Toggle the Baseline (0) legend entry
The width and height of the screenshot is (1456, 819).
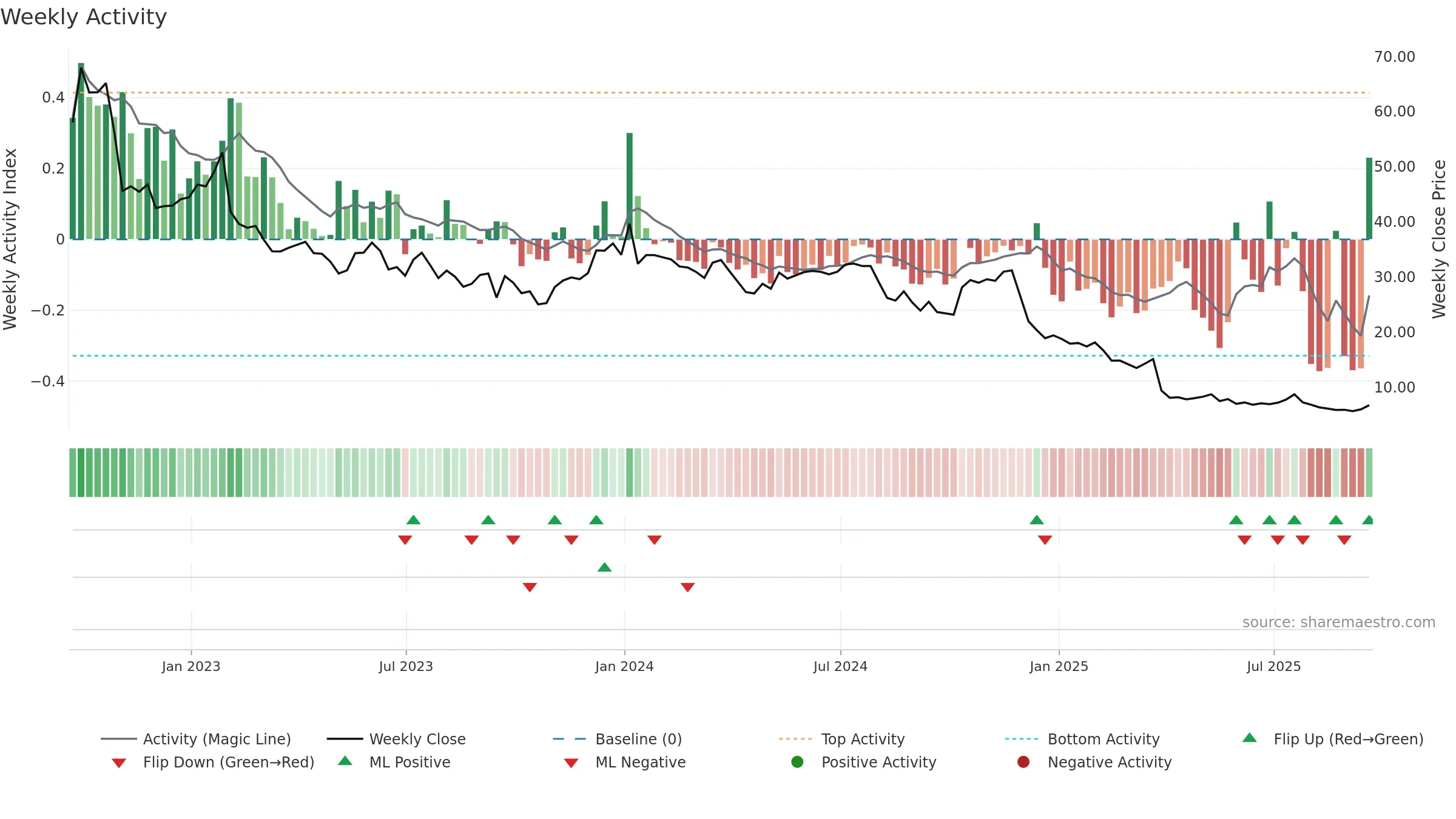[618, 739]
